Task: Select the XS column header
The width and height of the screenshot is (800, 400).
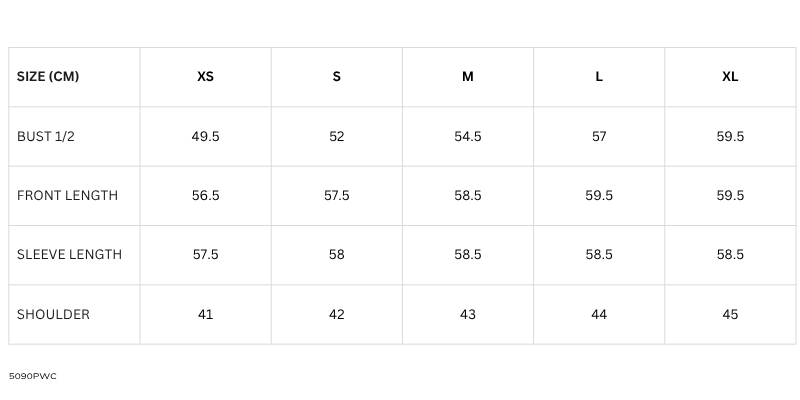Action: 205,77
